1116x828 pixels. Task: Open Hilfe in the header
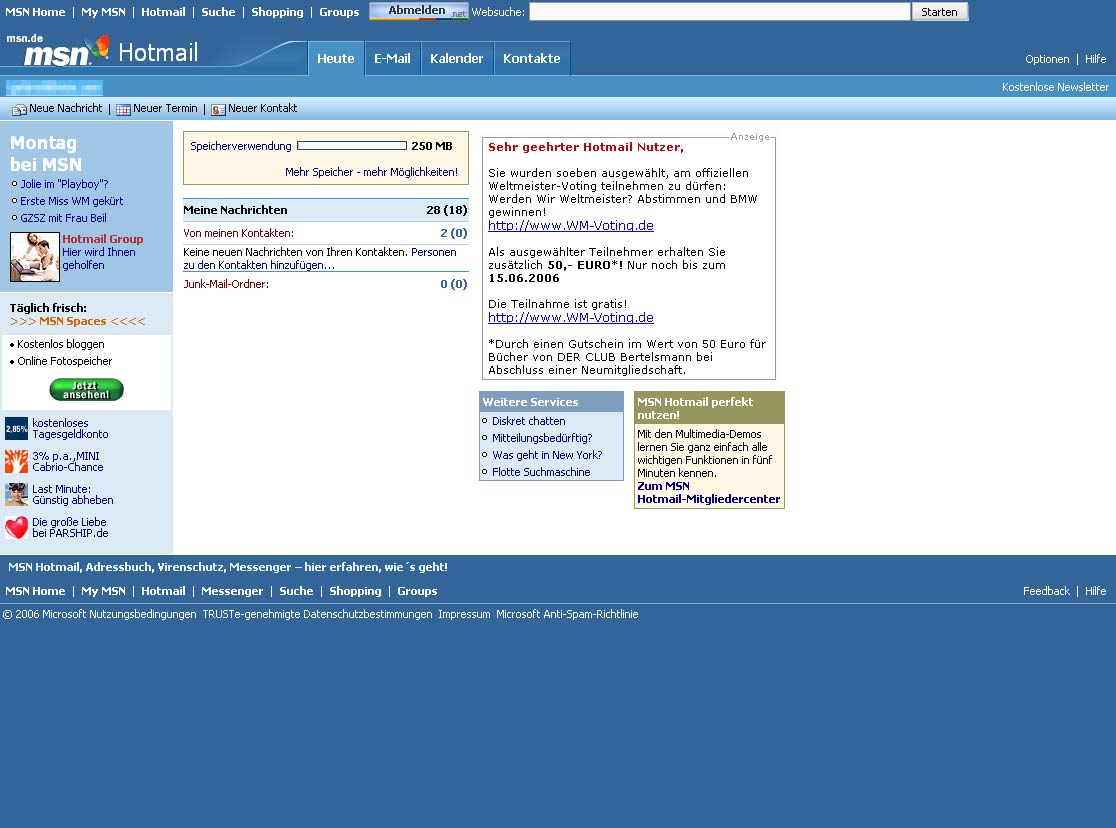(x=1095, y=59)
